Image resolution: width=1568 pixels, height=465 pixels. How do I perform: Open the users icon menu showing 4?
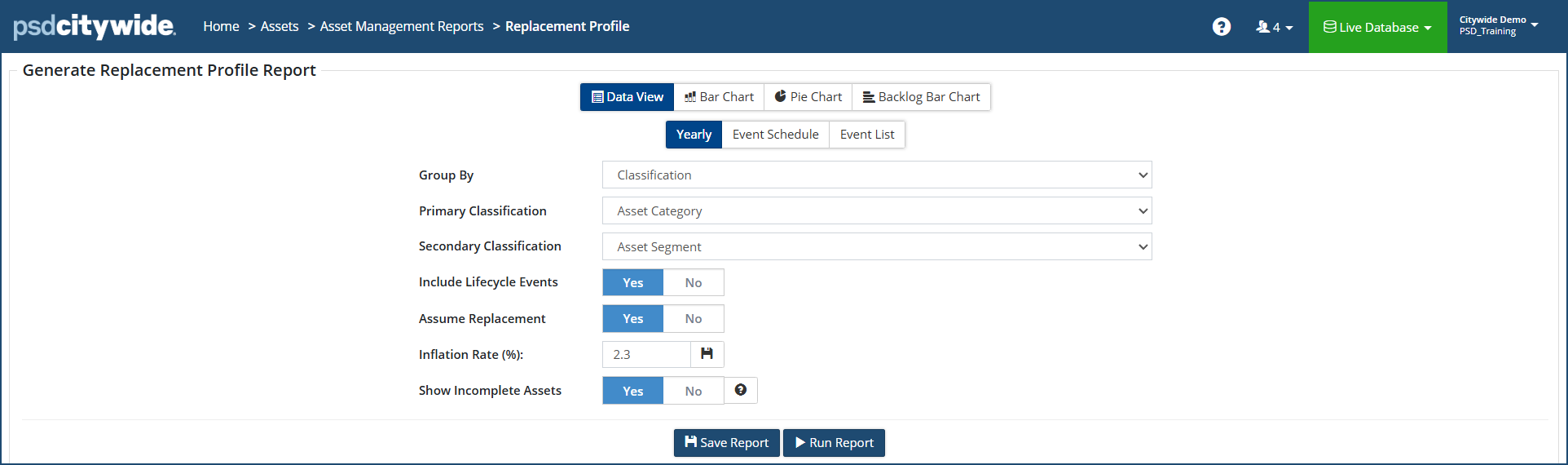tap(1274, 27)
